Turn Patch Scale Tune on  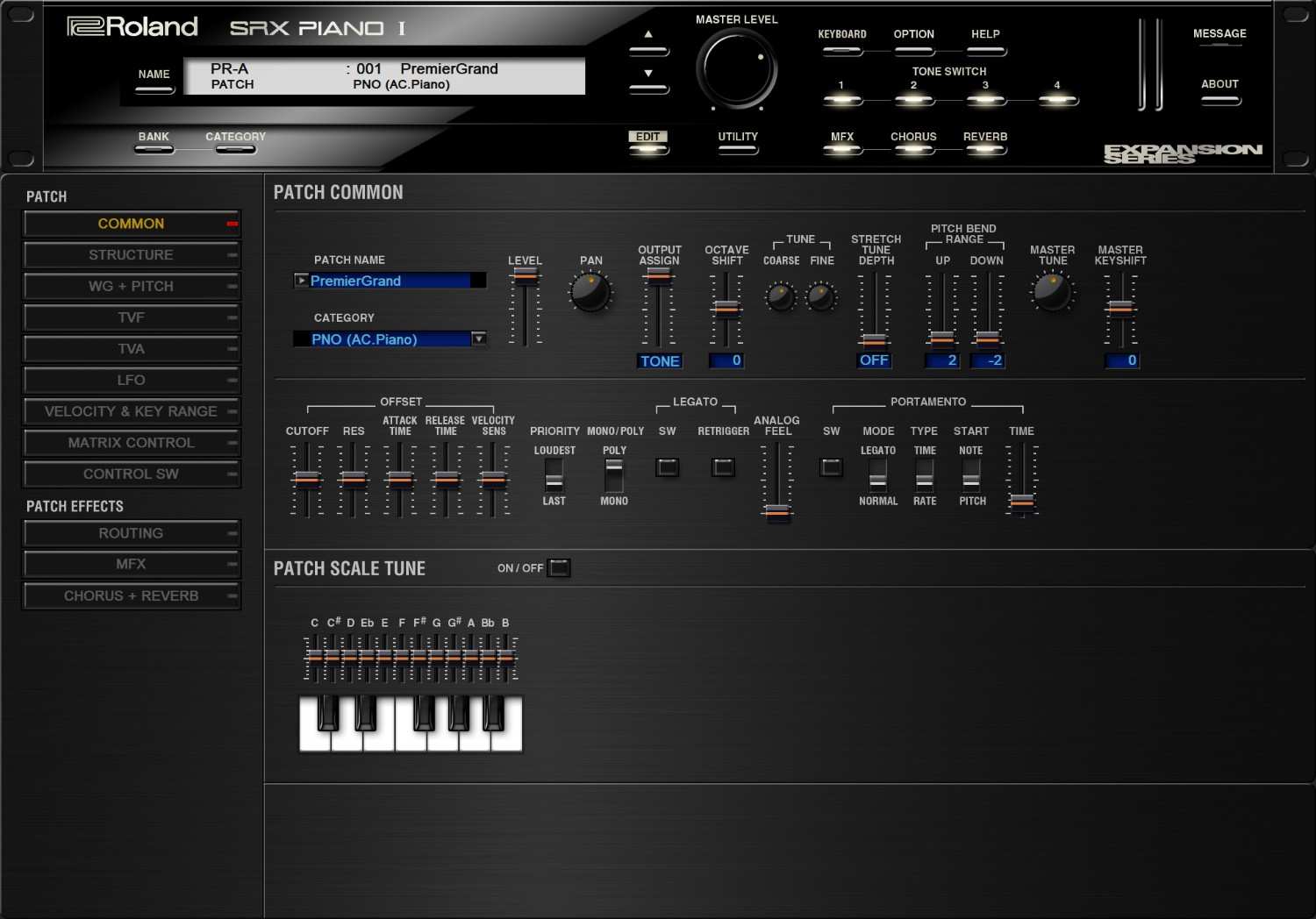point(560,567)
